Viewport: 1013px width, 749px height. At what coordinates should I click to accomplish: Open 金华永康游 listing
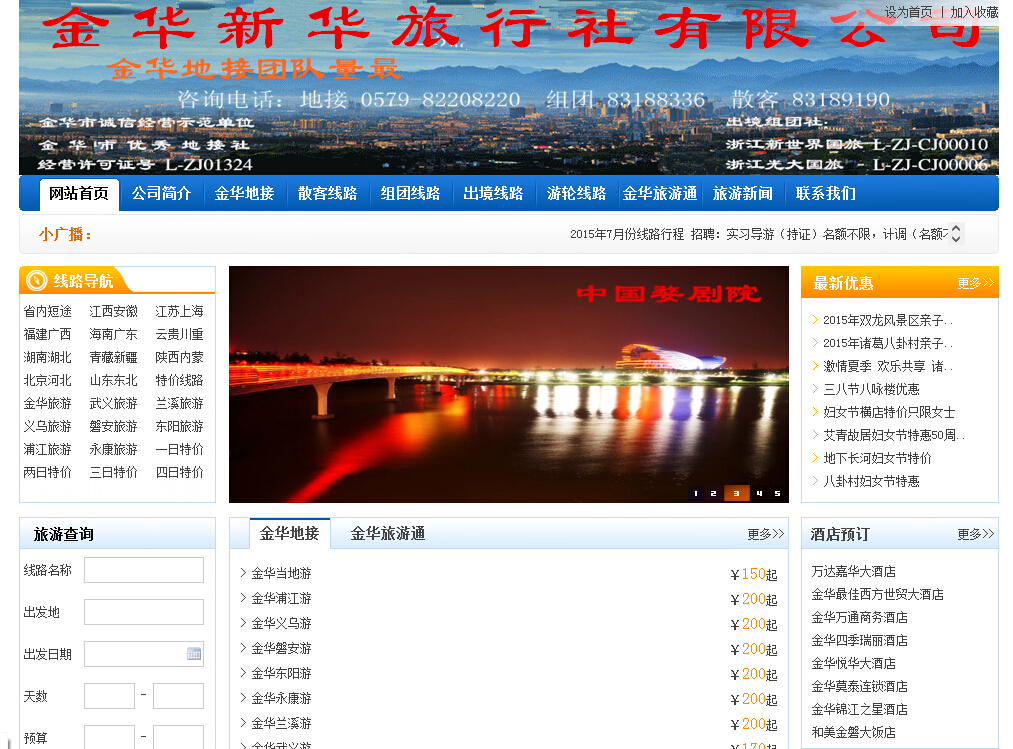click(282, 699)
